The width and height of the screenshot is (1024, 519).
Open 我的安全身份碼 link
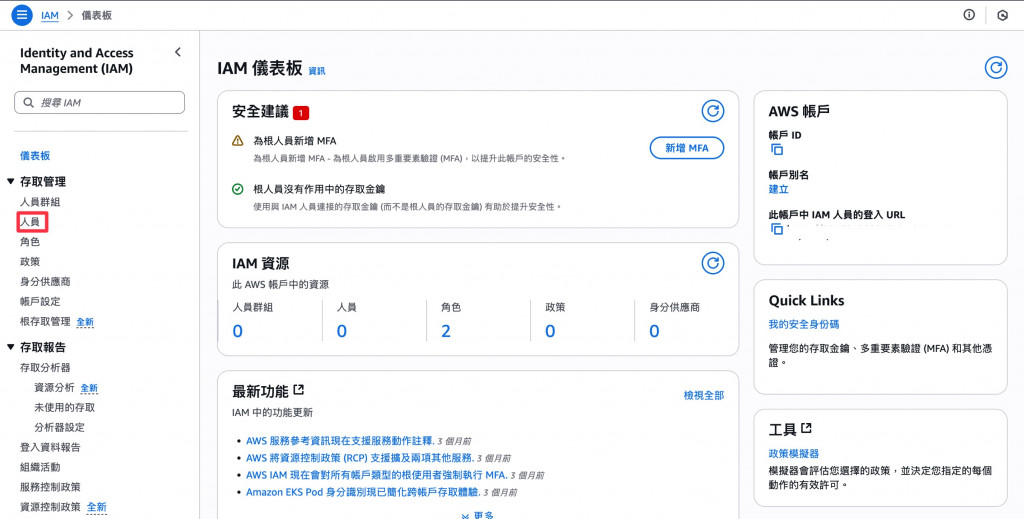tap(804, 324)
